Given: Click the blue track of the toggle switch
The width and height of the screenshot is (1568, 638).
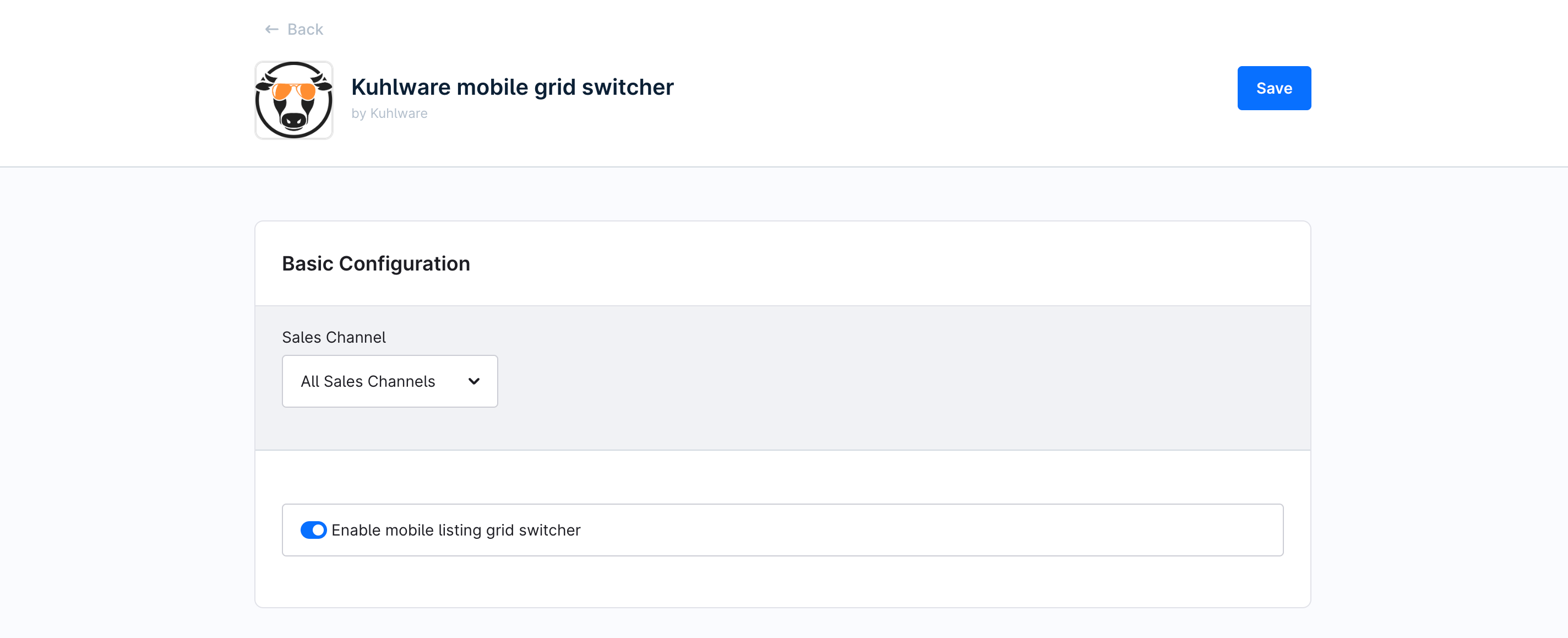Looking at the screenshot, I should coord(307,529).
